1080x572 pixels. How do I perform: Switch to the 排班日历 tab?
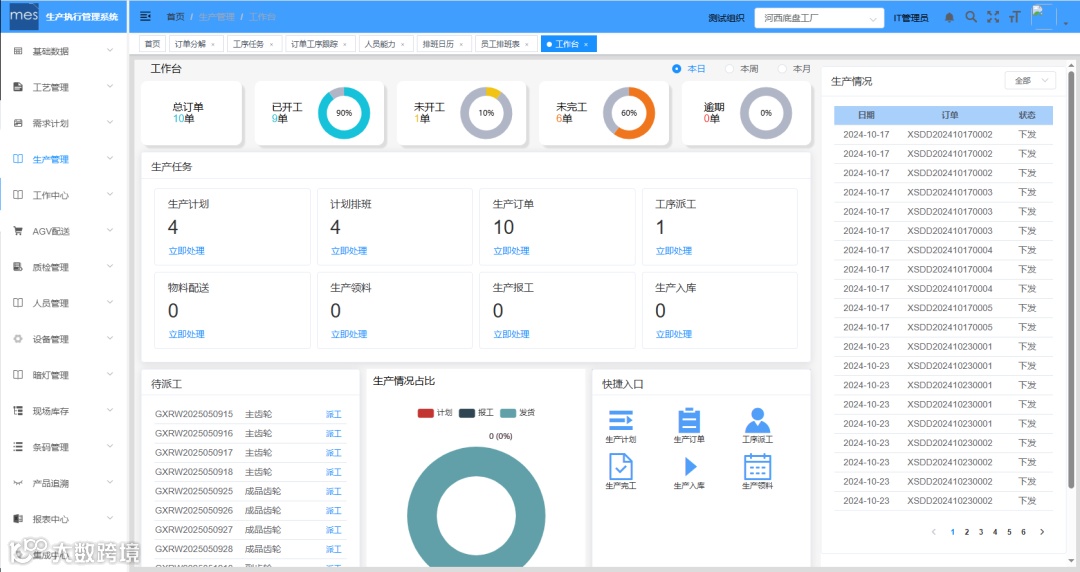[443, 44]
